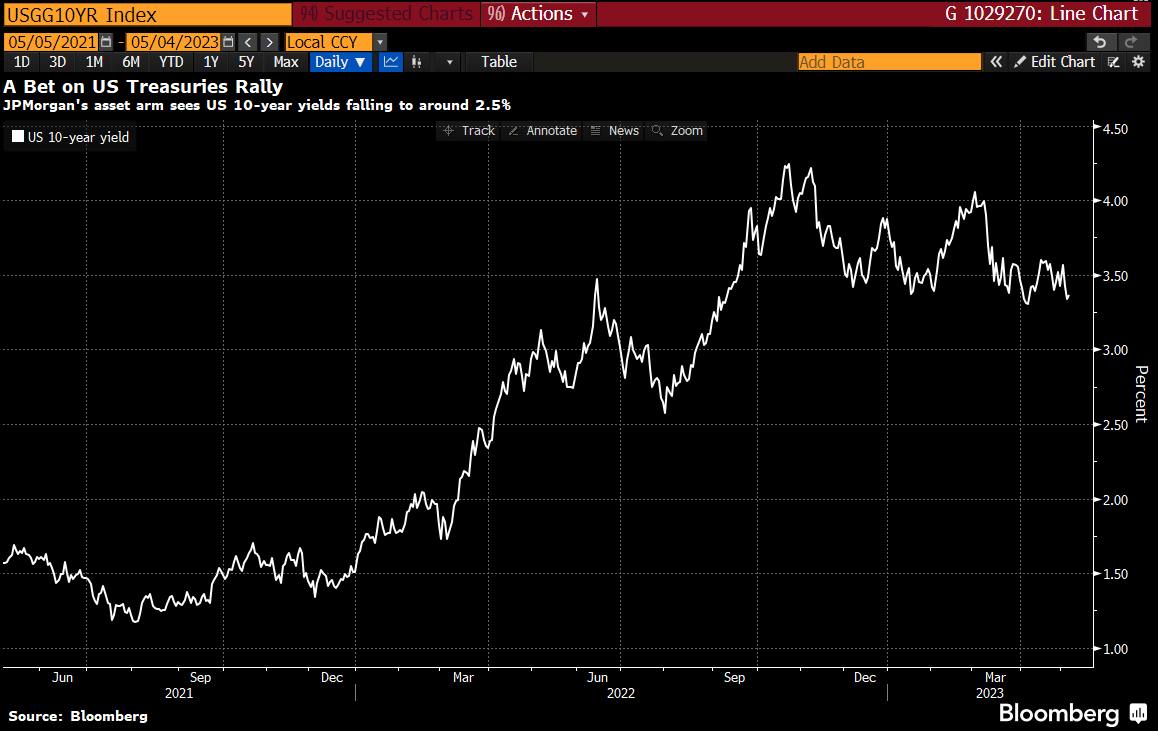Open the start date calendar picker
Image resolution: width=1158 pixels, height=731 pixels.
[106, 42]
